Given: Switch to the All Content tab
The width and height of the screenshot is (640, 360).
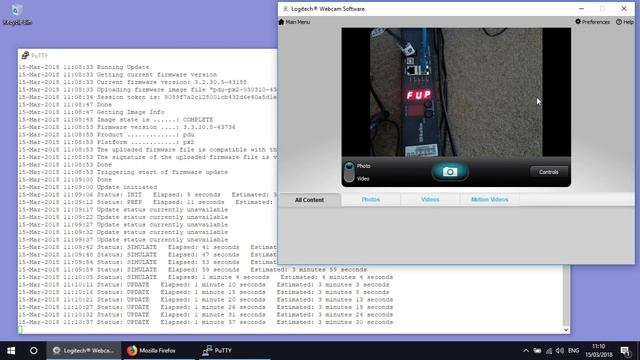Looking at the screenshot, I should 309,200.
